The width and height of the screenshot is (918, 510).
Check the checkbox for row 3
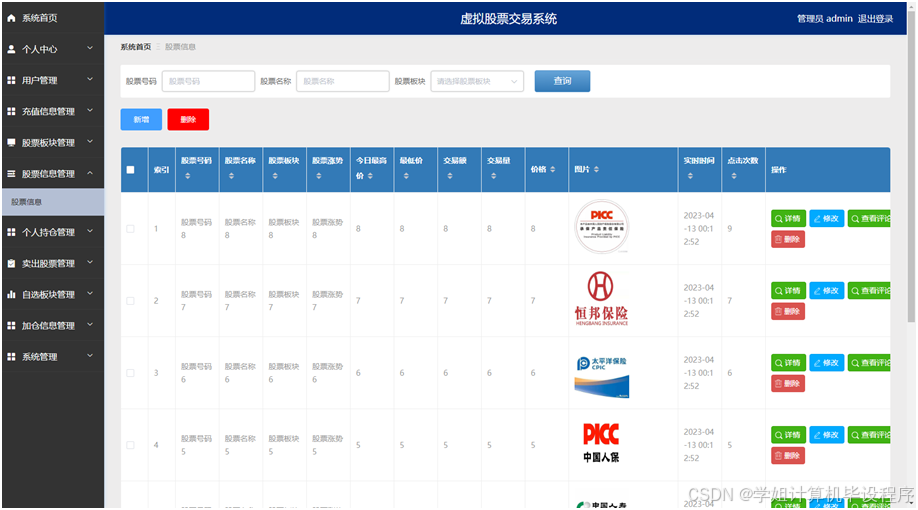click(x=131, y=373)
